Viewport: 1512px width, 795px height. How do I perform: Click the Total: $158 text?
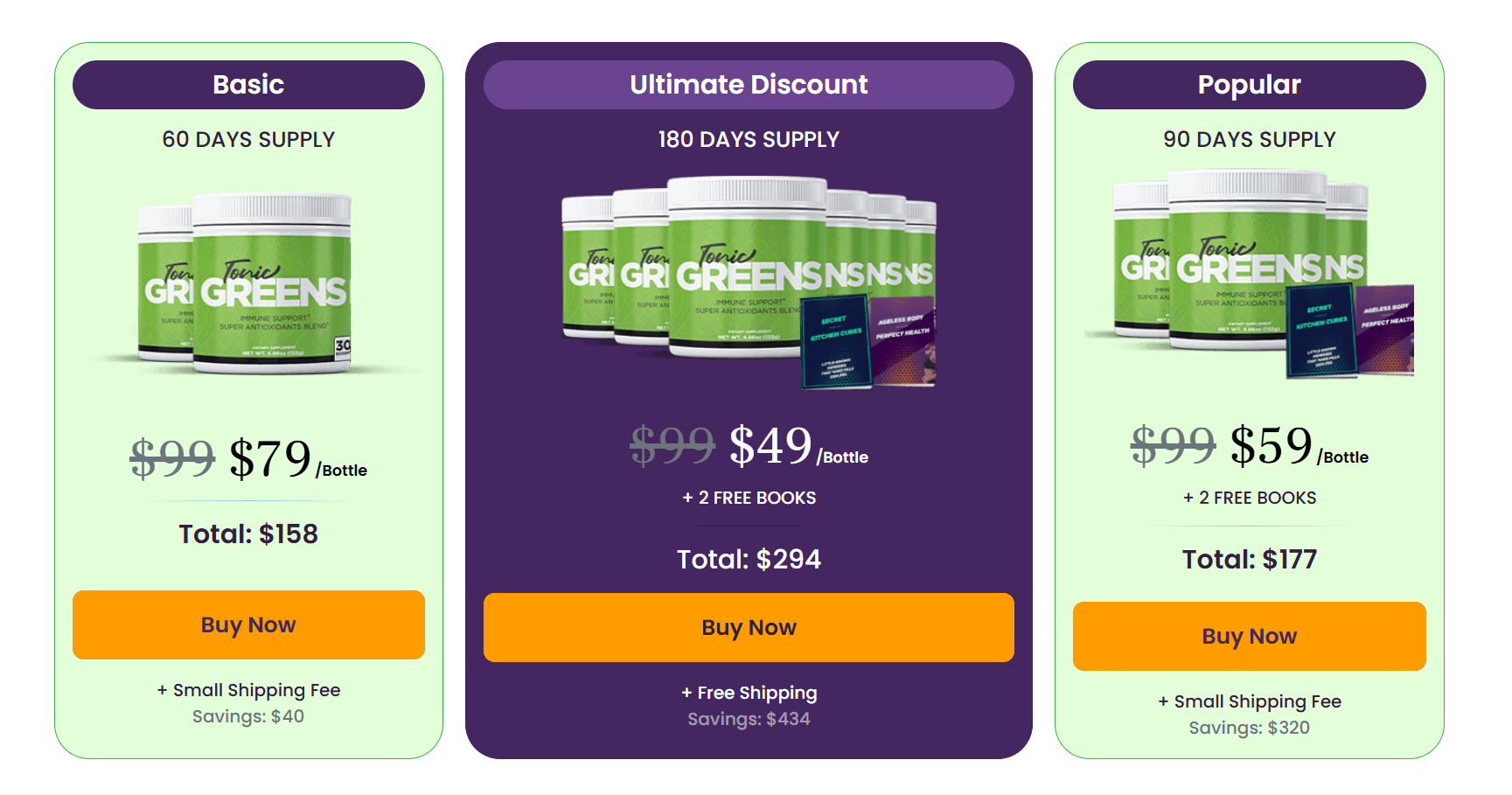pos(248,534)
